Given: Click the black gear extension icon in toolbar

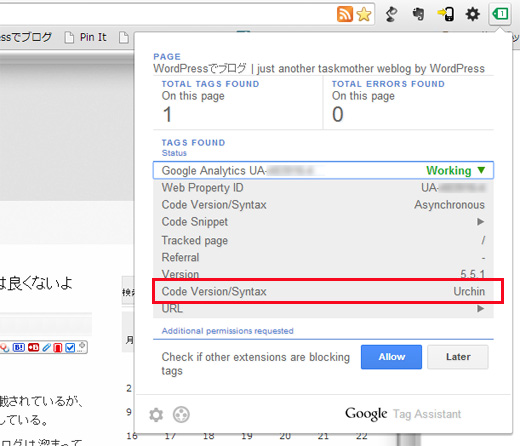Looking at the screenshot, I should [x=473, y=14].
